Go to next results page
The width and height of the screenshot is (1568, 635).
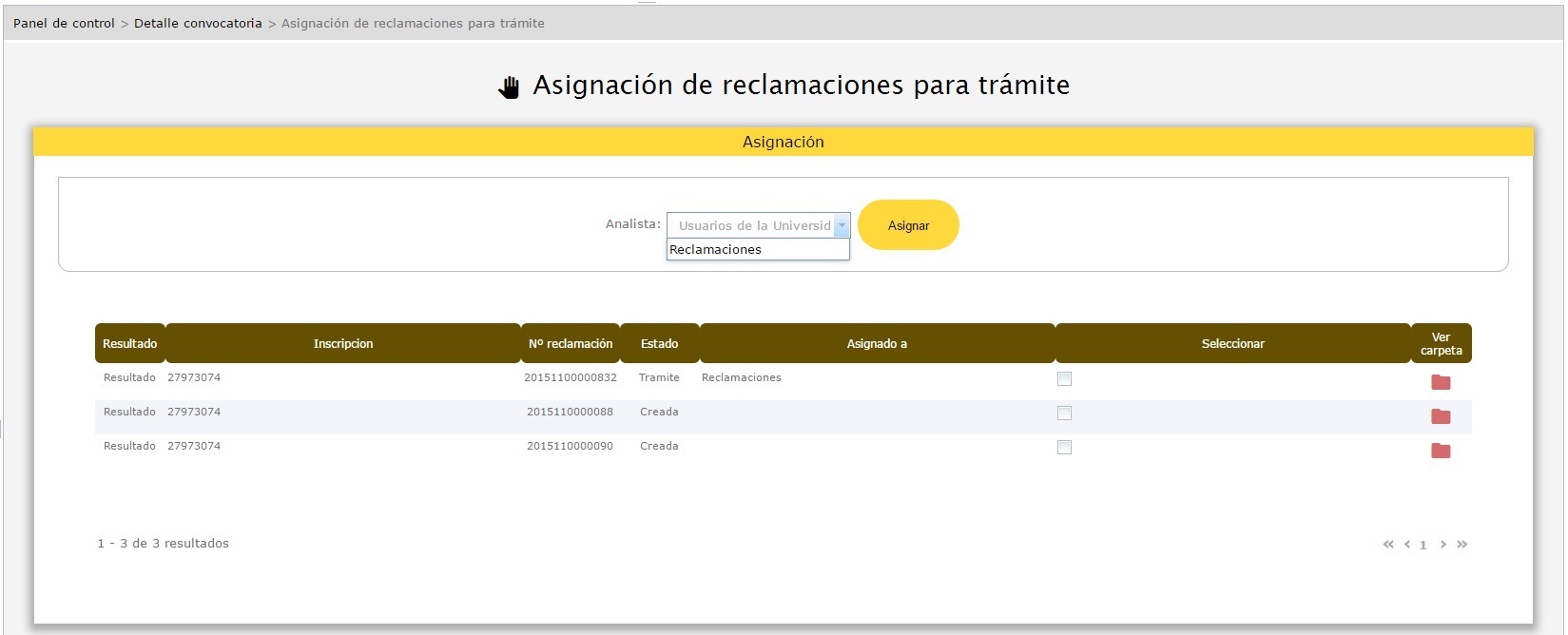tap(1443, 545)
